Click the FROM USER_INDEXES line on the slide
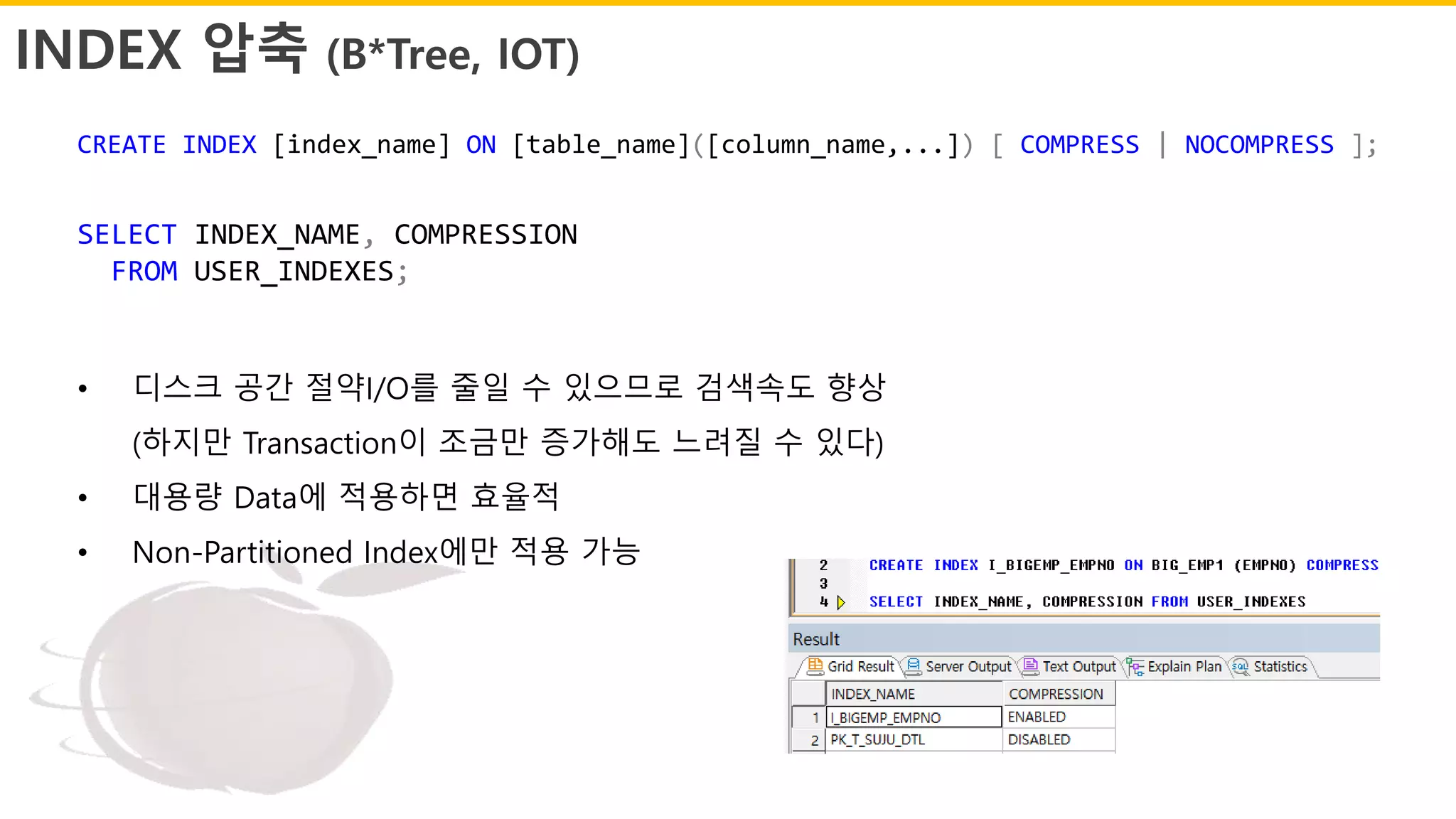 pyautogui.click(x=259, y=272)
